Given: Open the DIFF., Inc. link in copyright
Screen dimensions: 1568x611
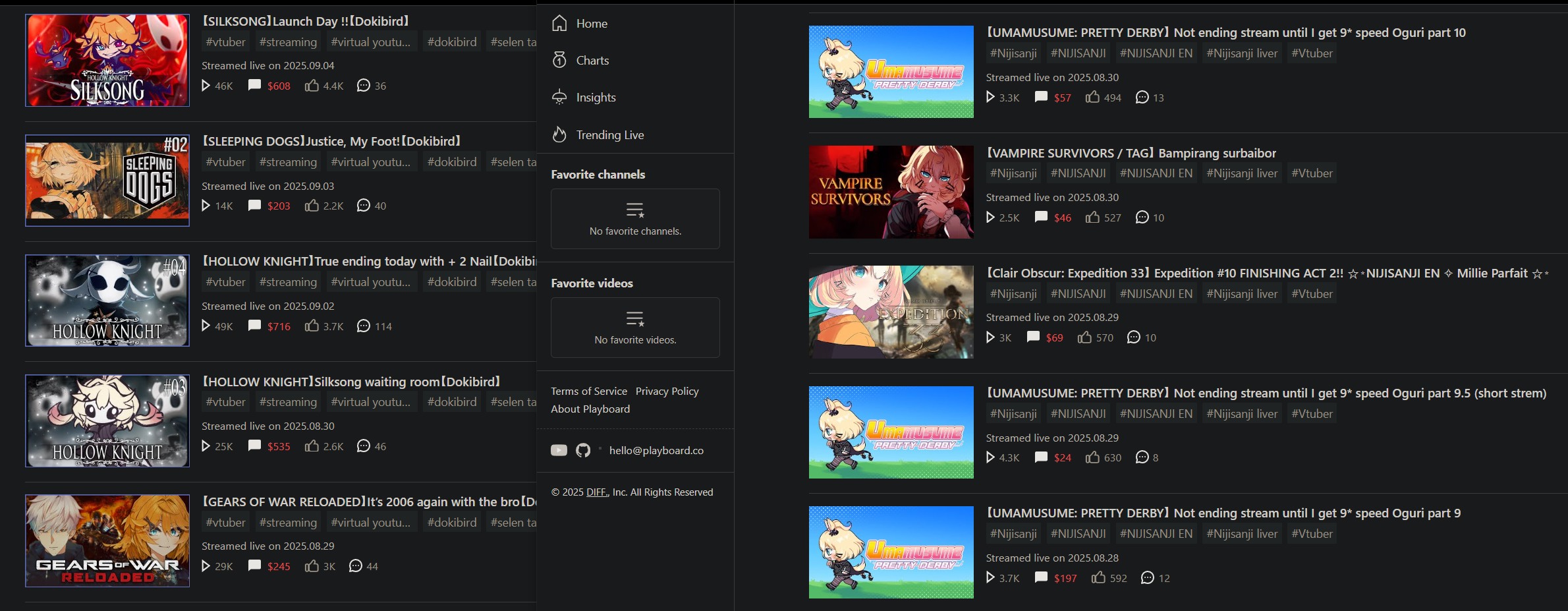Looking at the screenshot, I should (x=597, y=492).
